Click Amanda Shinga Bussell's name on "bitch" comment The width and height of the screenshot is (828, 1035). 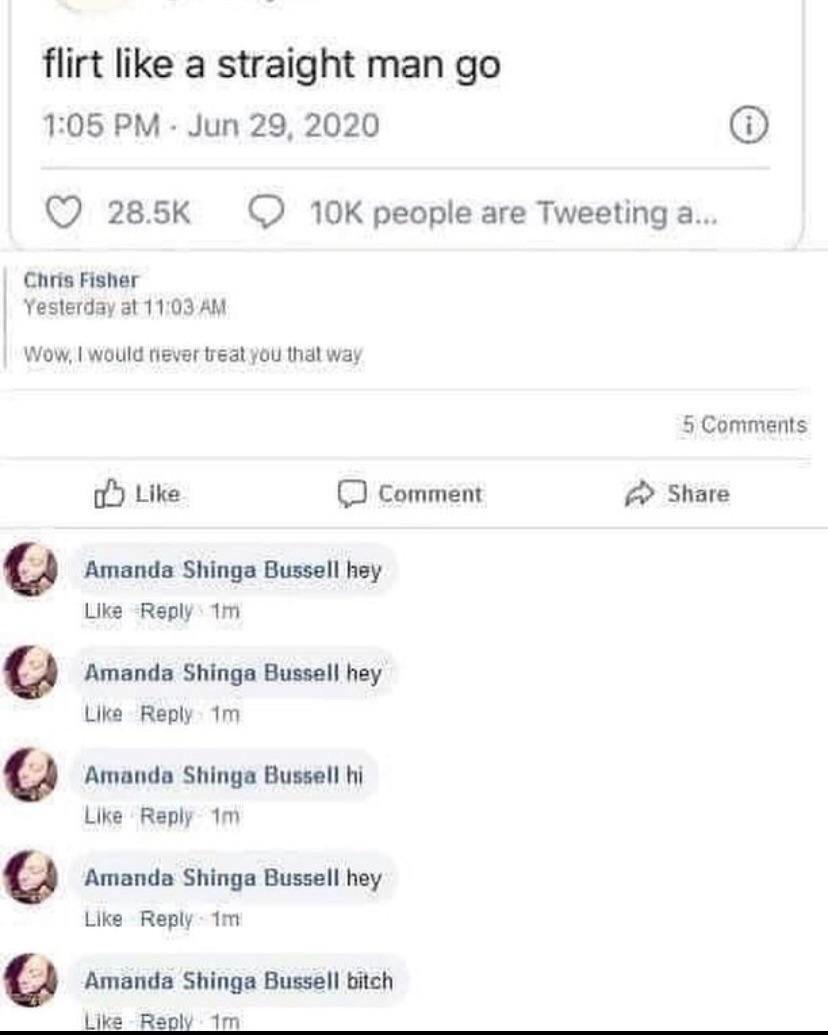[211, 981]
